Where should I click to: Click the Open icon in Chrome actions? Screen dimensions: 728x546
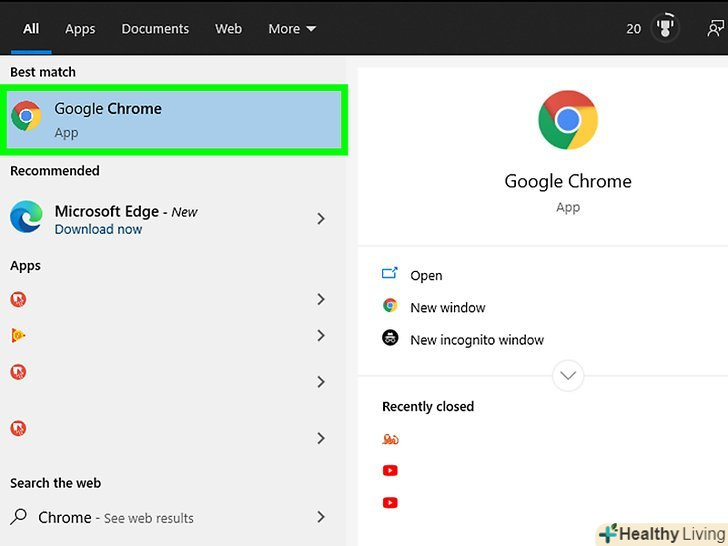[390, 274]
